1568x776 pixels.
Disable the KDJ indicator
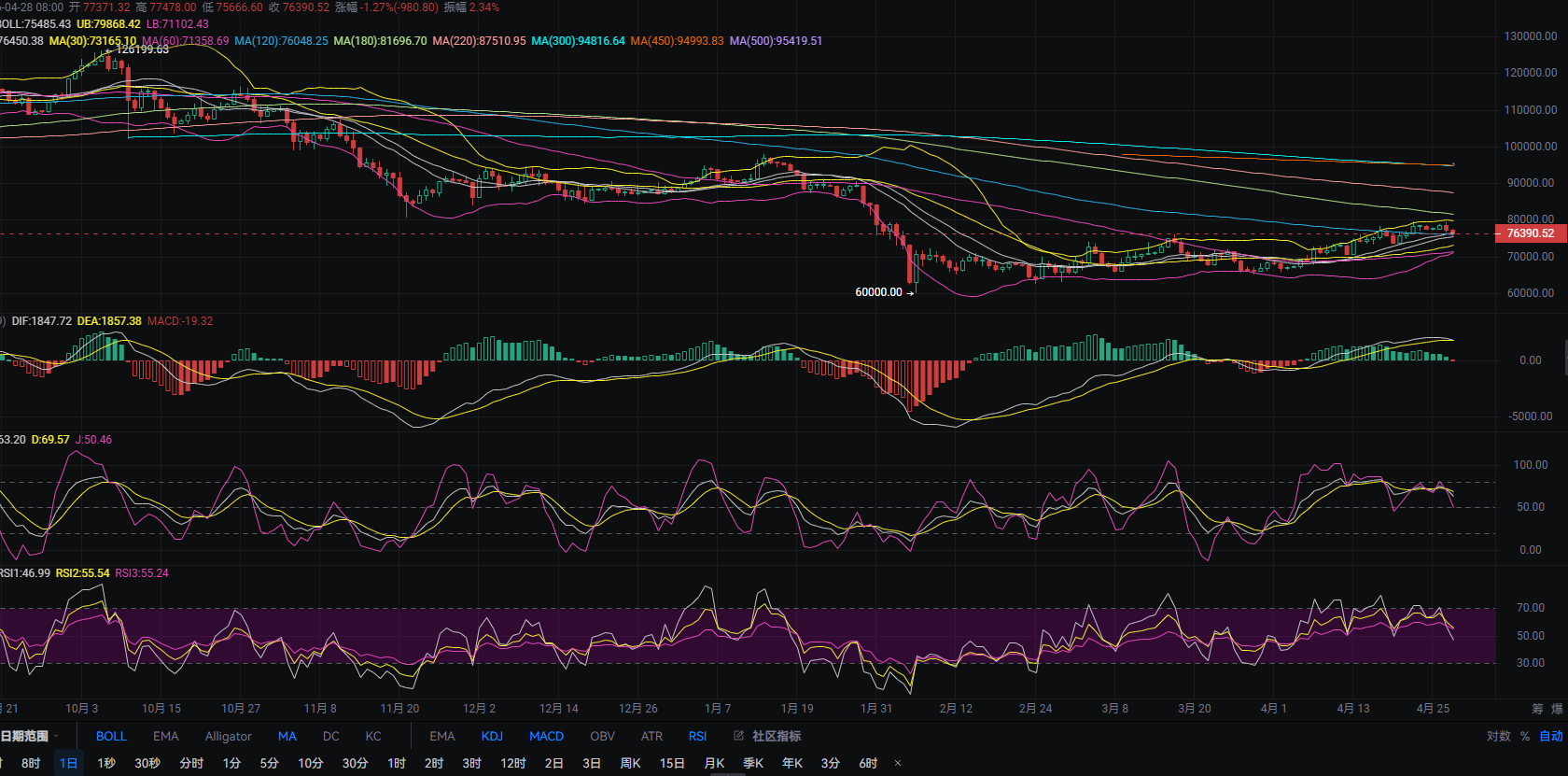coord(492,736)
